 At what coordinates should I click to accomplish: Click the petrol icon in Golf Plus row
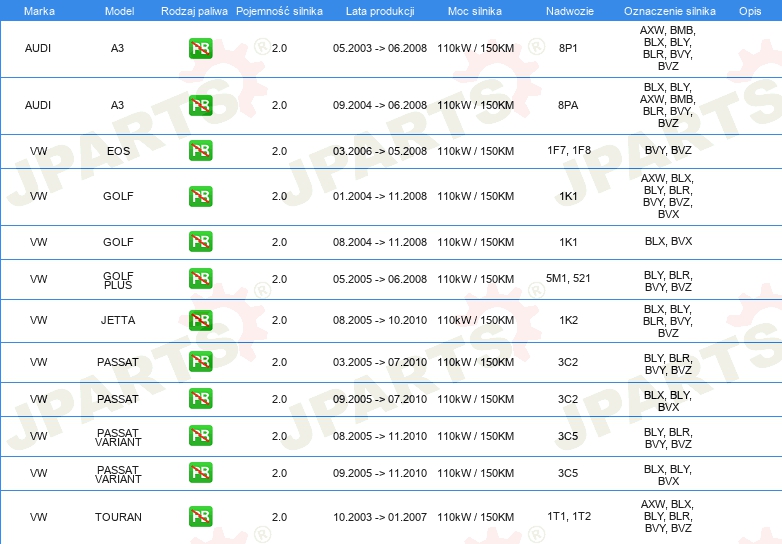200,279
